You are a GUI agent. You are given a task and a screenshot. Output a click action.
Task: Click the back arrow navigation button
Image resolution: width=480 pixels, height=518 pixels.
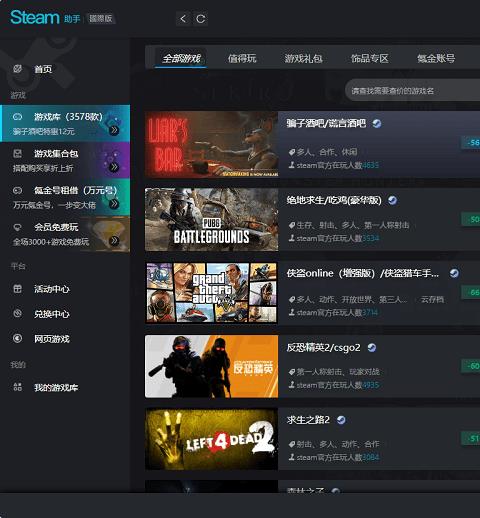point(183,19)
